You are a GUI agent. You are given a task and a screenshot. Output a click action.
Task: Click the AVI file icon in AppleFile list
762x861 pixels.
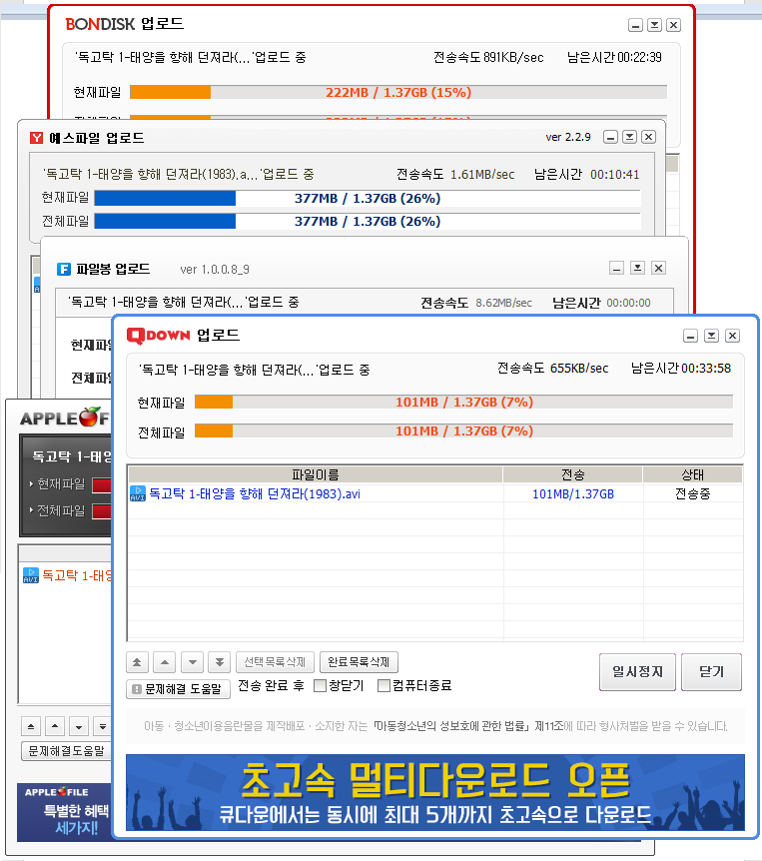[x=30, y=576]
